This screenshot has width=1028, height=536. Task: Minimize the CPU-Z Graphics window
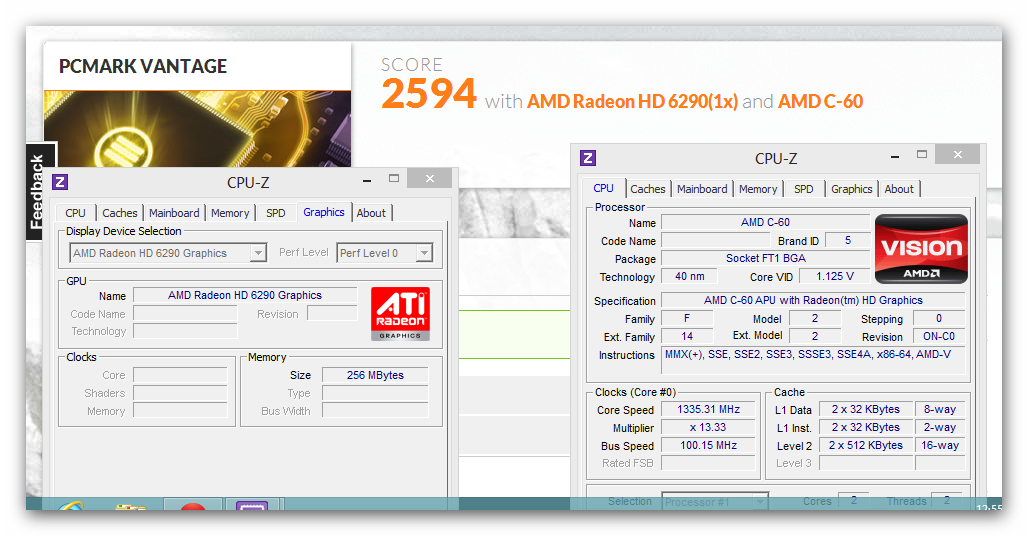click(x=367, y=180)
